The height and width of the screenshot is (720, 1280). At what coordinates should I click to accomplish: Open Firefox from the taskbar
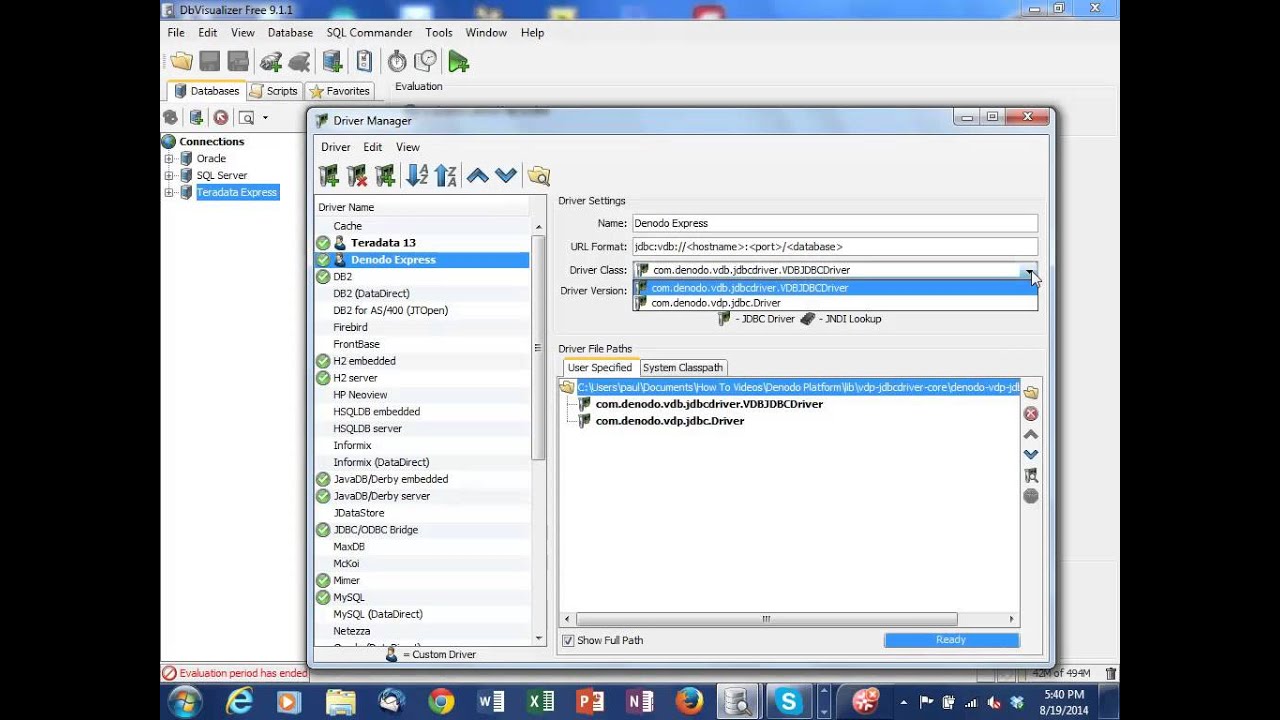tap(689, 702)
